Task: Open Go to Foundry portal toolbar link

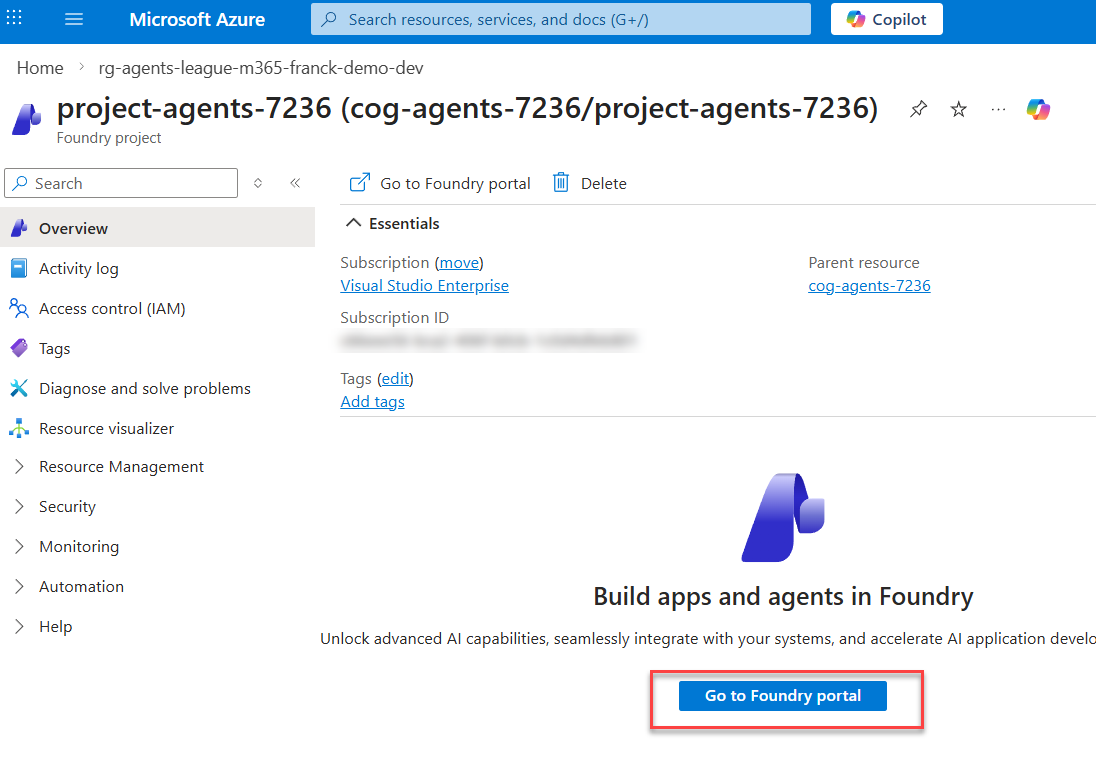Action: (440, 183)
